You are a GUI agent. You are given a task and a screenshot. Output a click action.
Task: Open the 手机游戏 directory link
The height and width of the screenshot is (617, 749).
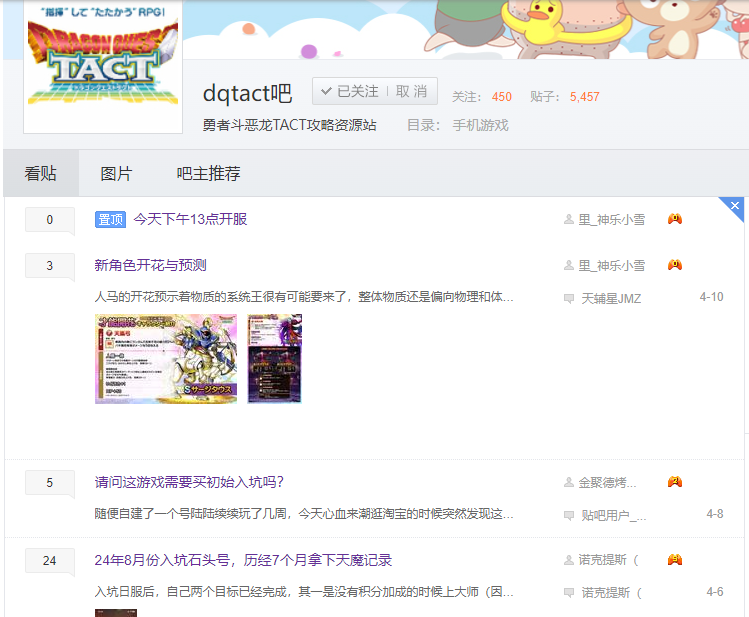pyautogui.click(x=481, y=126)
